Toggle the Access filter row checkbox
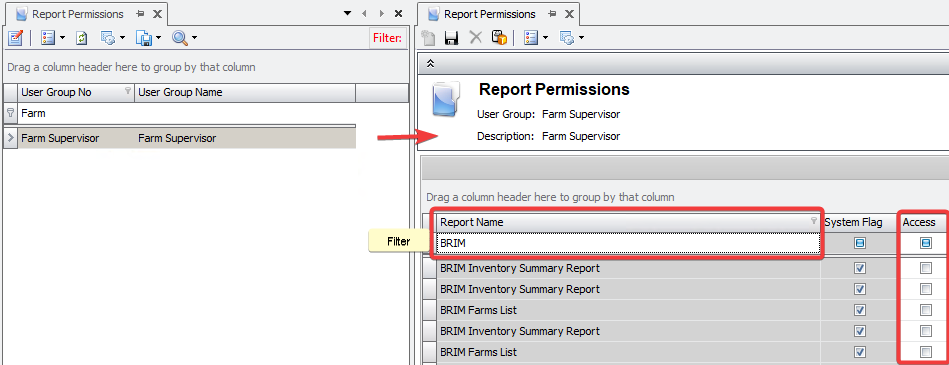The width and height of the screenshot is (949, 365). click(x=925, y=243)
